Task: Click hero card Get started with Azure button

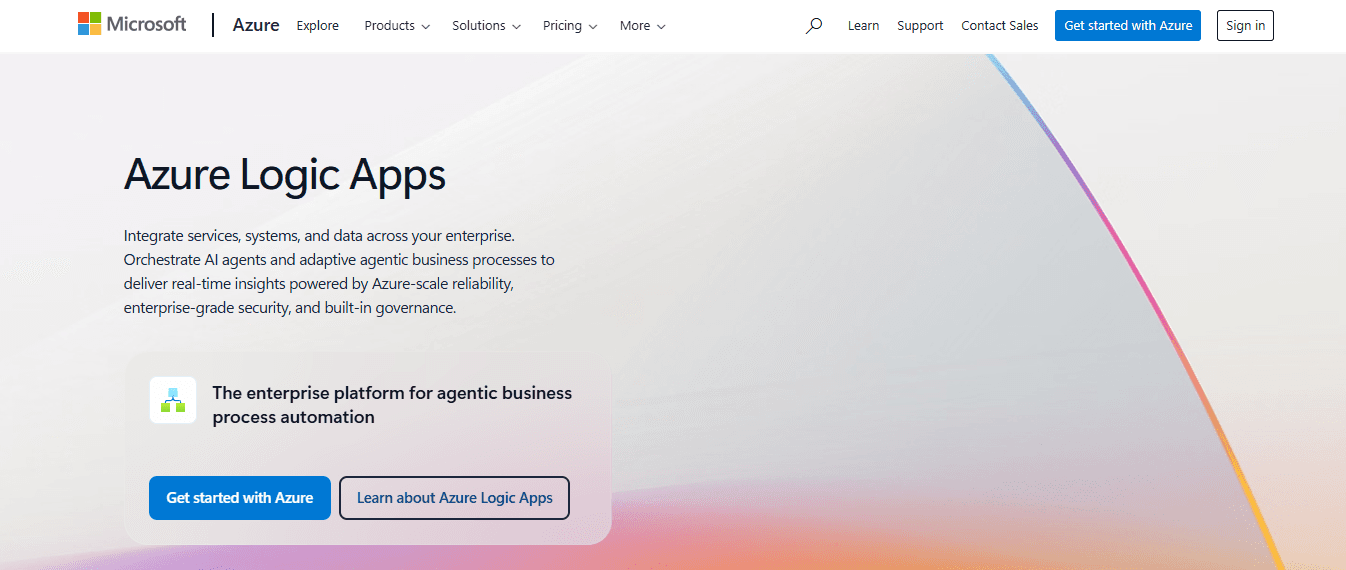Action: [x=240, y=498]
